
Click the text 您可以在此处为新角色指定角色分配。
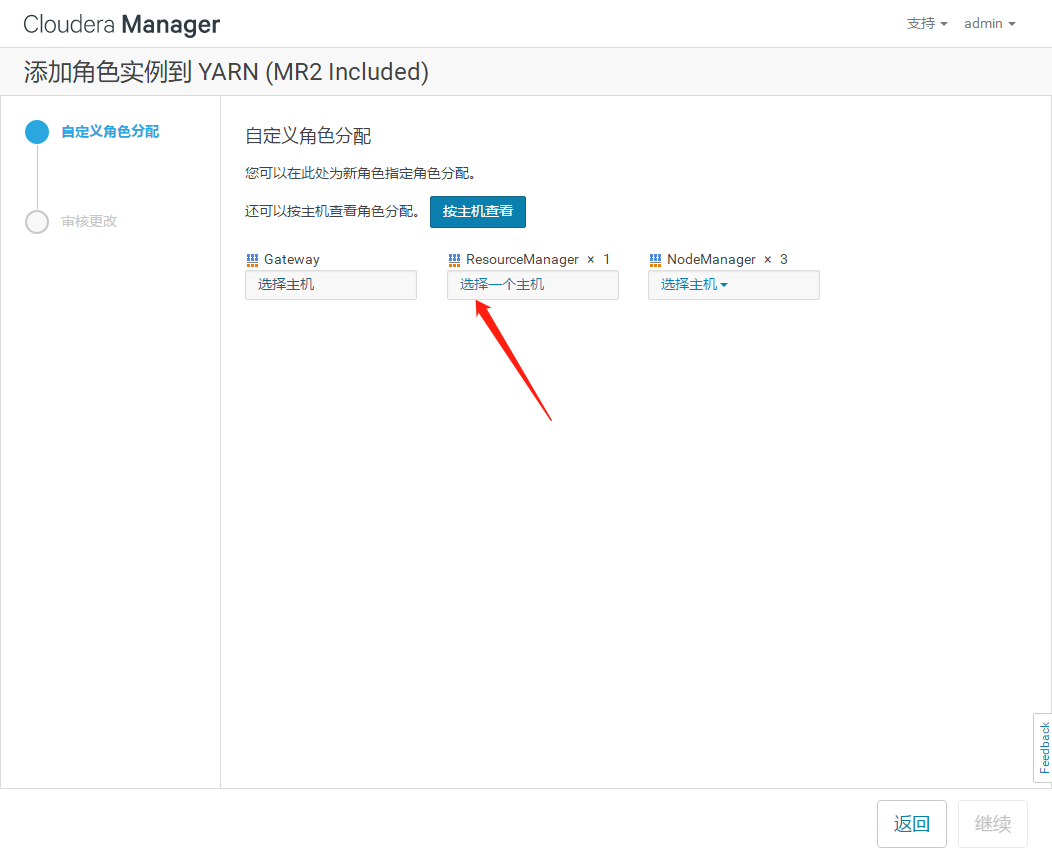pos(360,174)
